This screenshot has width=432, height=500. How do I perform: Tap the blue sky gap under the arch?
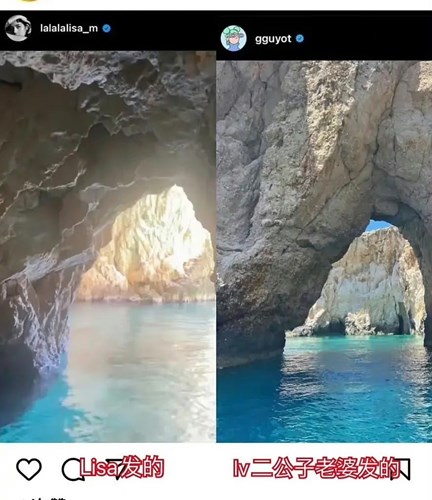click(x=378, y=226)
